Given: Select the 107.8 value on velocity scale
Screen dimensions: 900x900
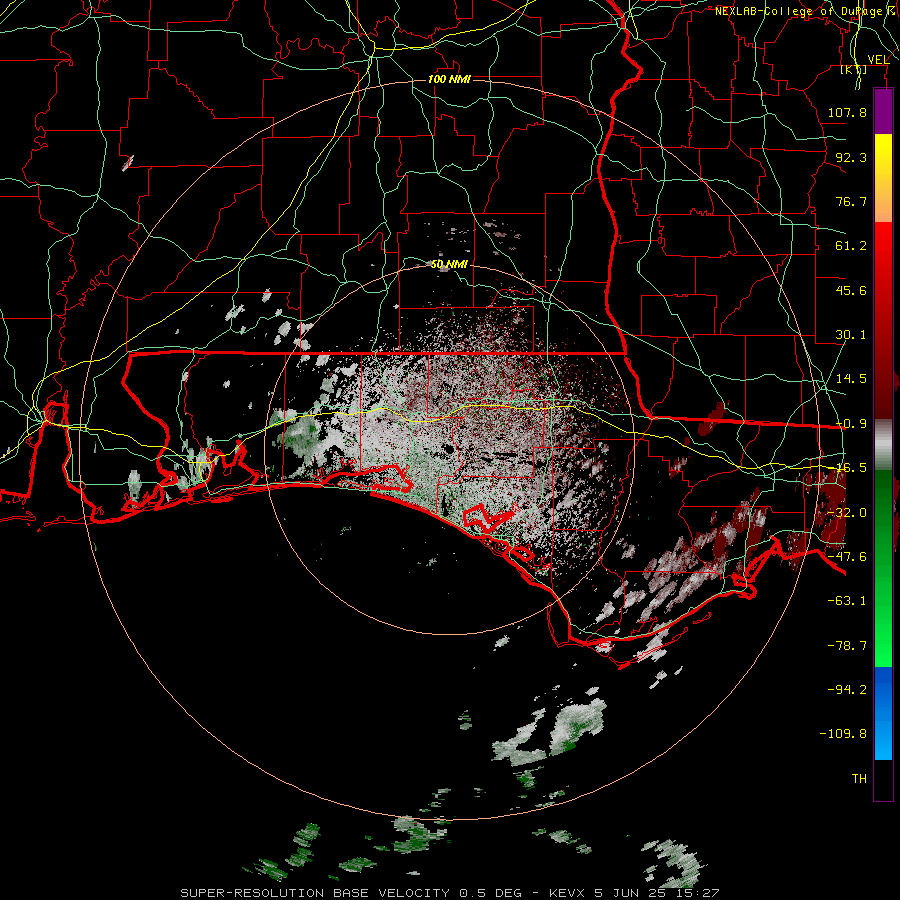Looking at the screenshot, I should [x=847, y=112].
